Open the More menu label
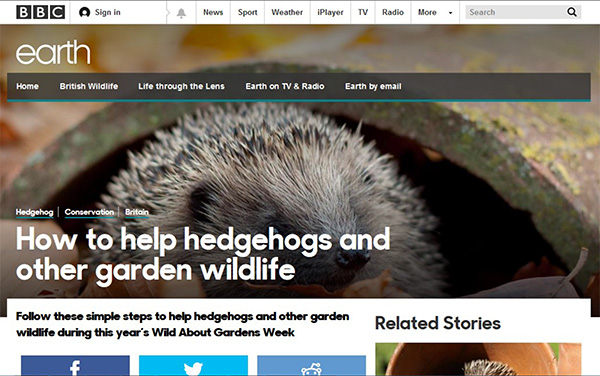 click(x=427, y=12)
